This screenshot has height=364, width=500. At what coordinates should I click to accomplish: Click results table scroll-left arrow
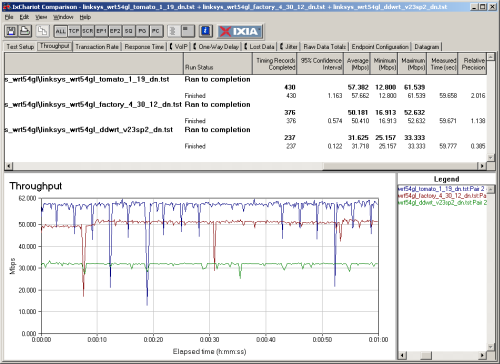8,166
